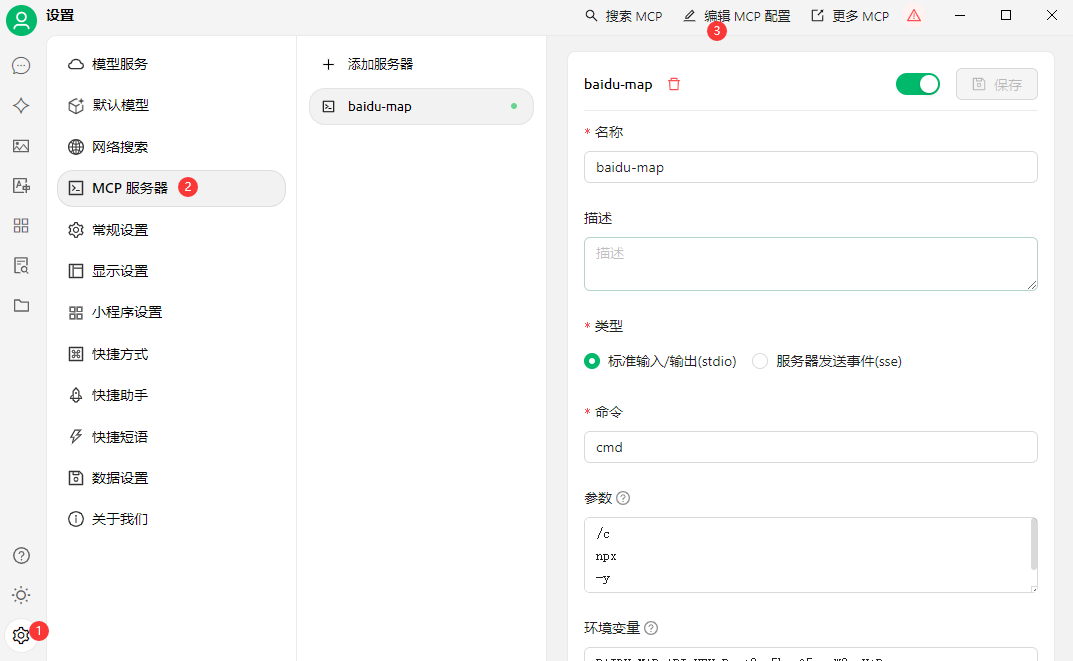Open the user avatar profile
This screenshot has width=1073, height=661.
(21, 21)
